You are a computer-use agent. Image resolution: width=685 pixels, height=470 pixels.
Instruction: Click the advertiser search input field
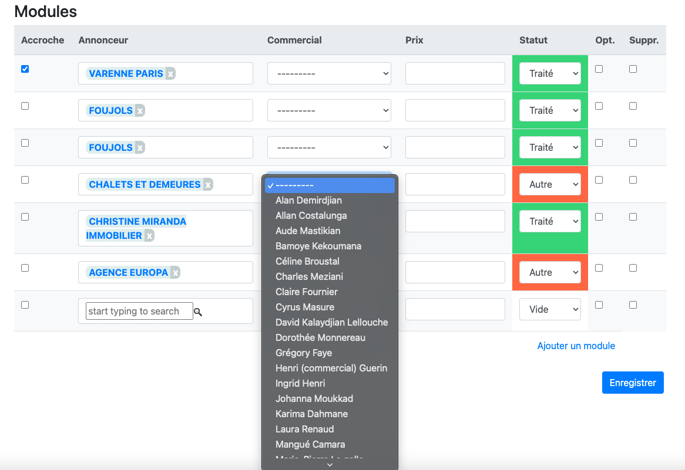pos(139,312)
